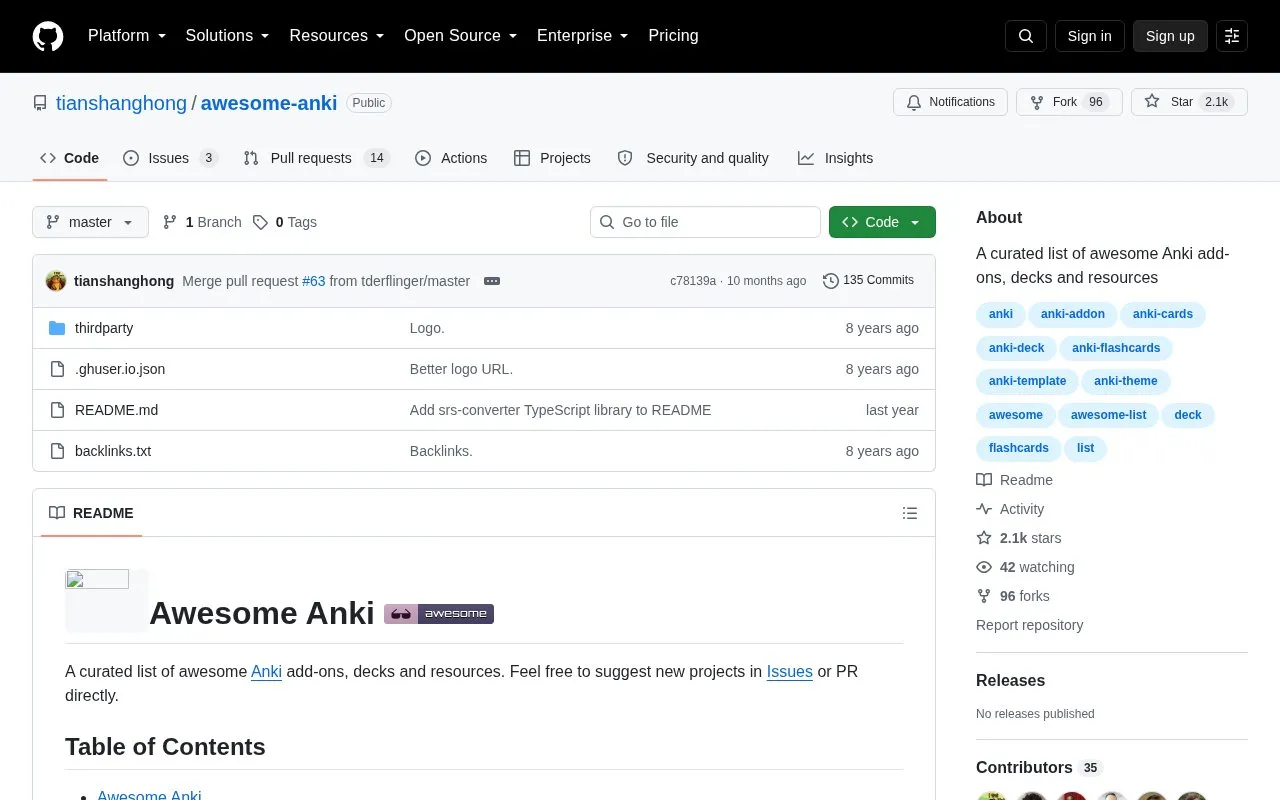Expand the green Code dropdown button
The width and height of the screenshot is (1280, 800).
click(882, 222)
